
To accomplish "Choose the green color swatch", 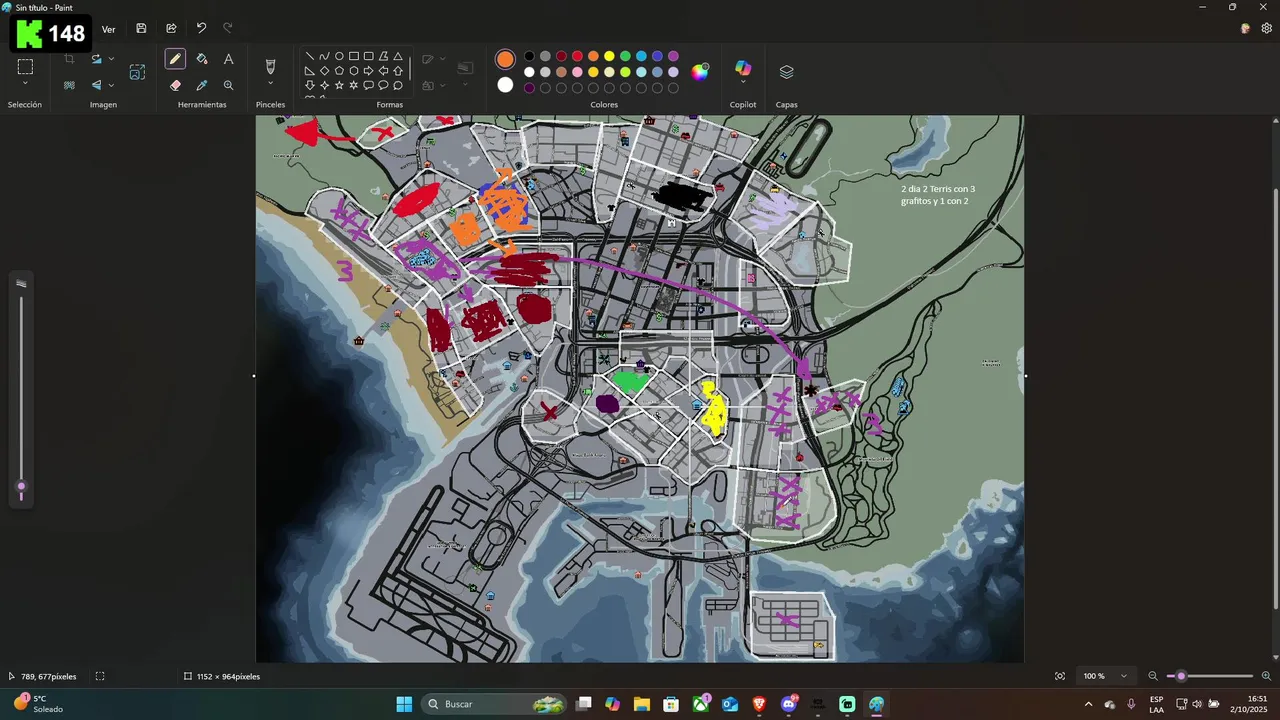I will pyautogui.click(x=625, y=56).
